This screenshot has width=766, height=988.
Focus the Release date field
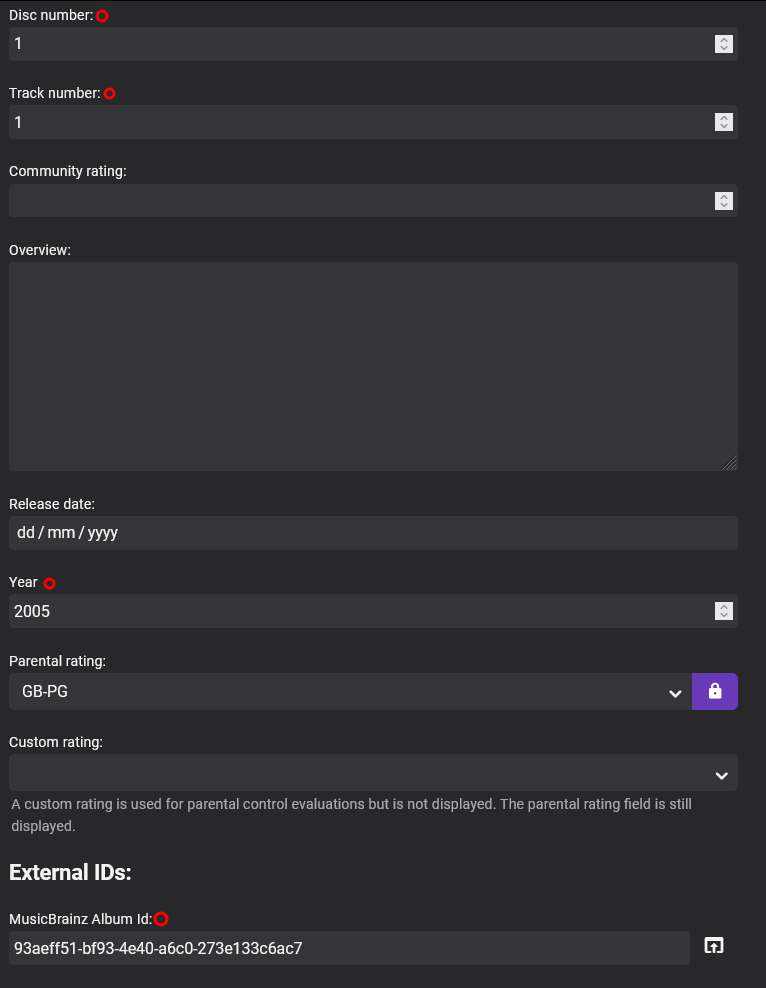[373, 533]
